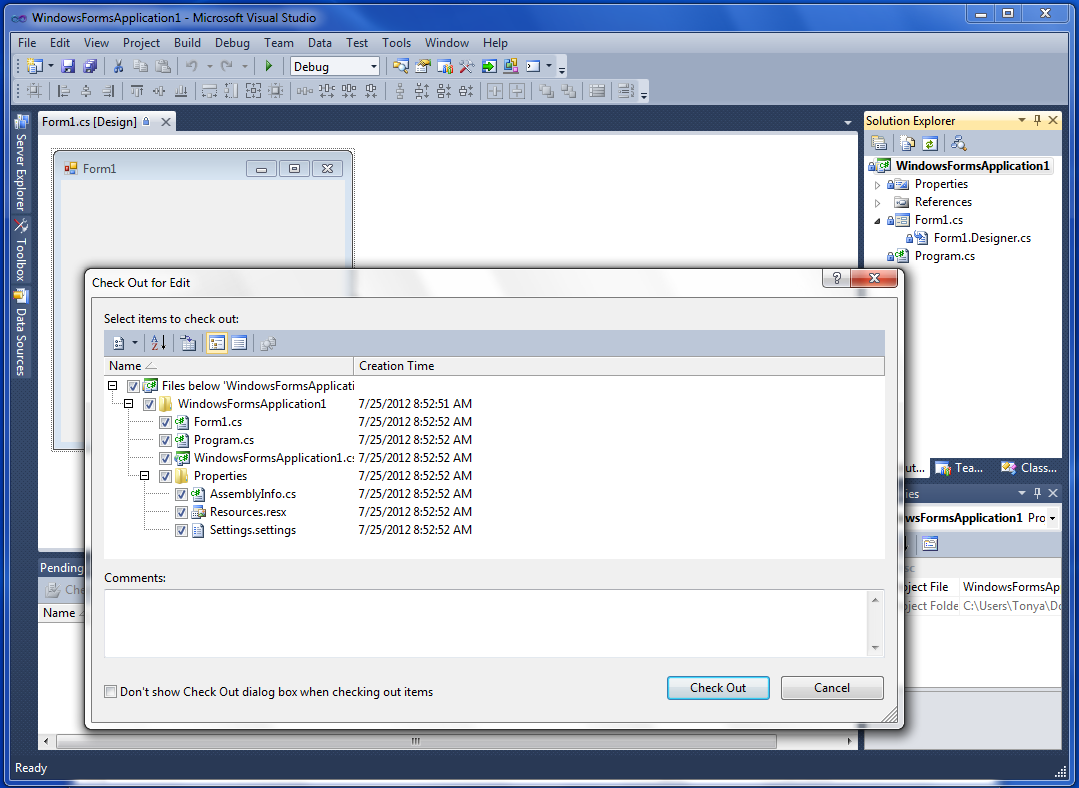1079x788 pixels.
Task: Open the Debug configuration dropdown
Action: coord(374,67)
